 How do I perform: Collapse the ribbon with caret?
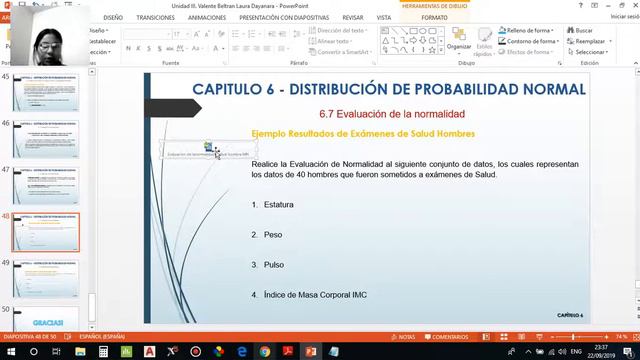[636, 63]
